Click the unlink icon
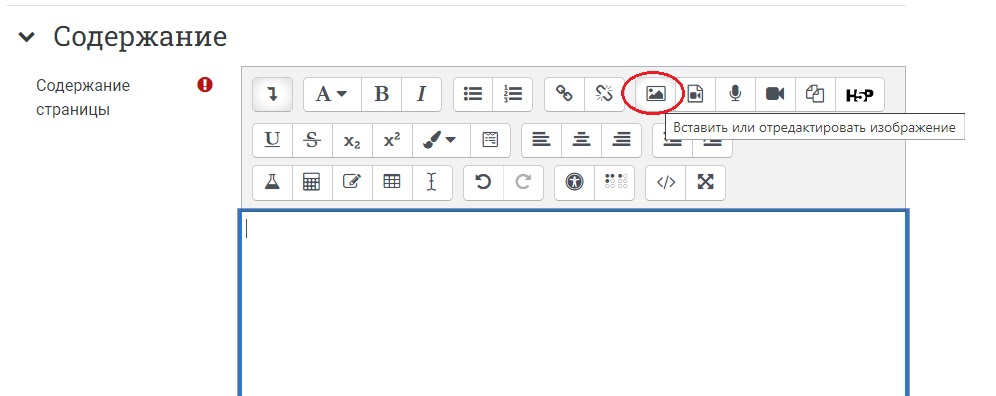Image resolution: width=996 pixels, height=396 pixels. [604, 94]
